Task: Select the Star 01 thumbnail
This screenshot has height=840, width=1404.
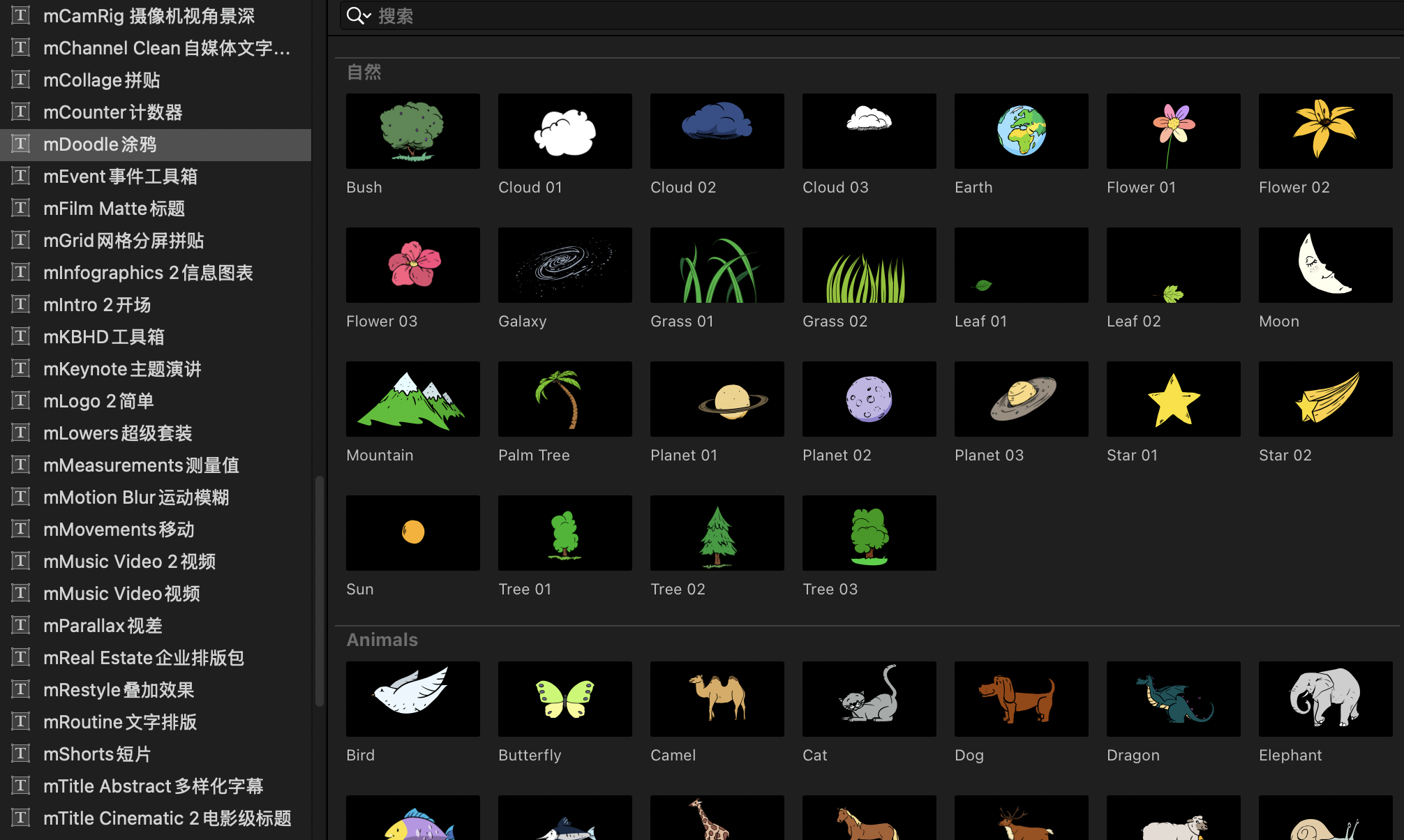Action: coord(1174,399)
